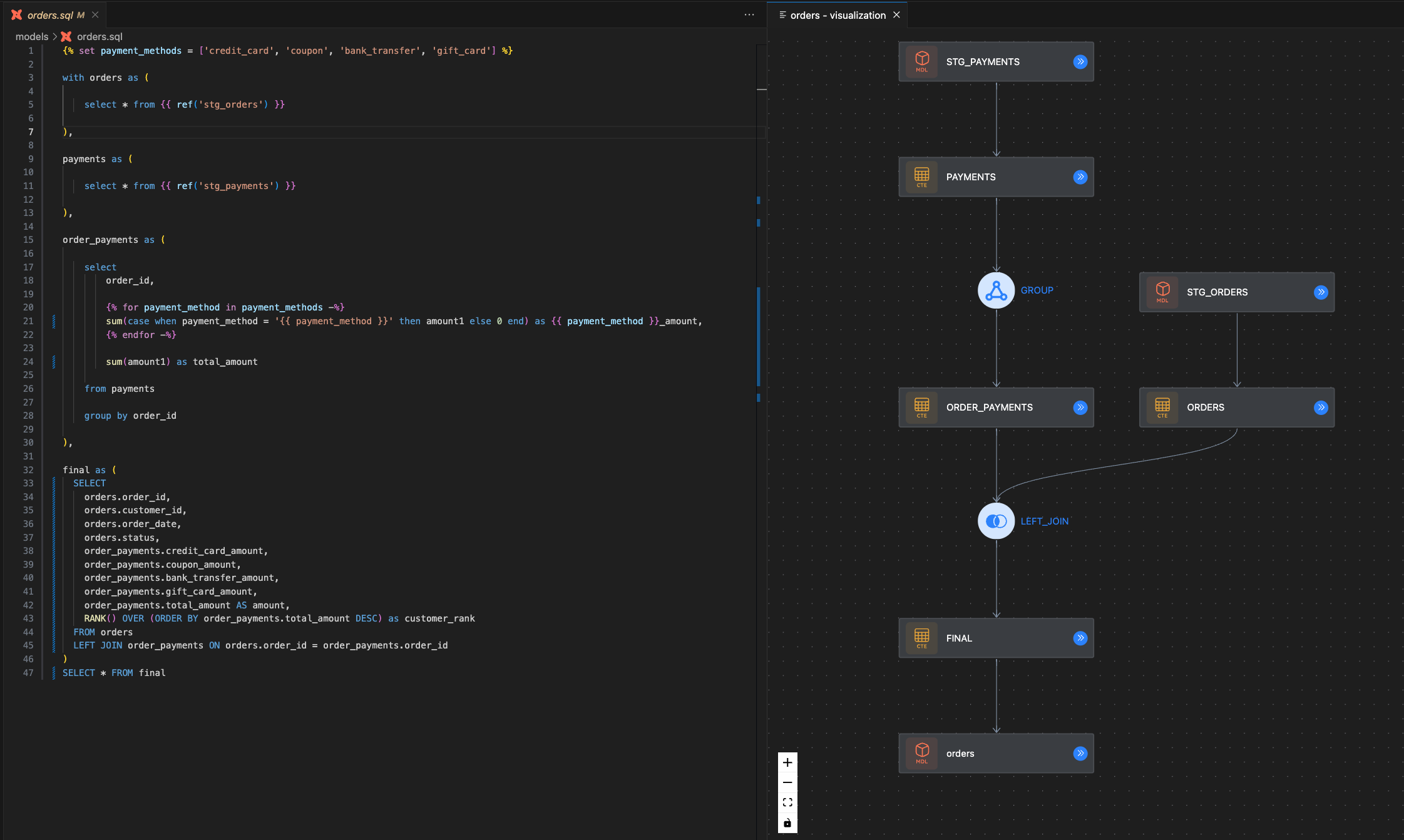Click 'RANK()' function on line 43

tap(100, 618)
